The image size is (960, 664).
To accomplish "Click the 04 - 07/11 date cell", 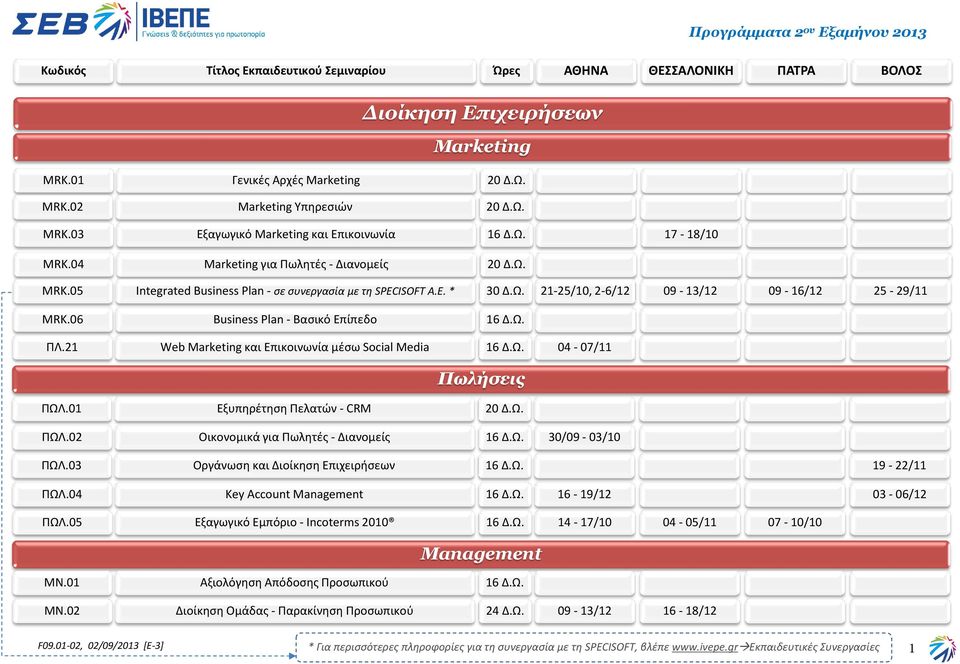I will [585, 348].
